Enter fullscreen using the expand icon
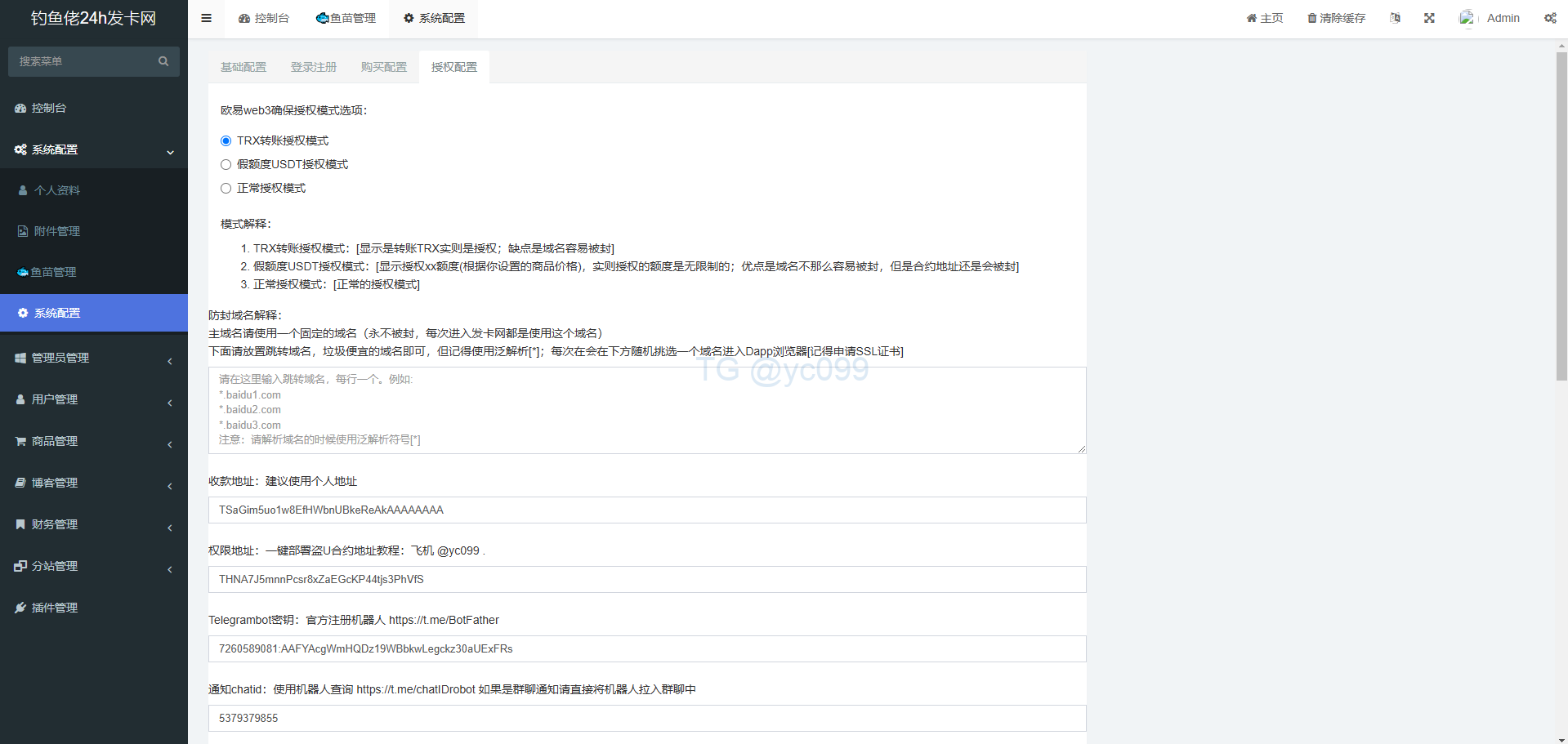This screenshot has width=1568, height=744. pos(1429,18)
